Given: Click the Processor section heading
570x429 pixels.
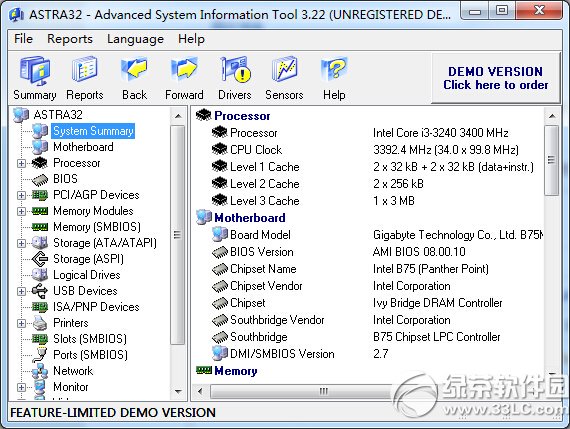Looking at the screenshot, I should pos(242,116).
